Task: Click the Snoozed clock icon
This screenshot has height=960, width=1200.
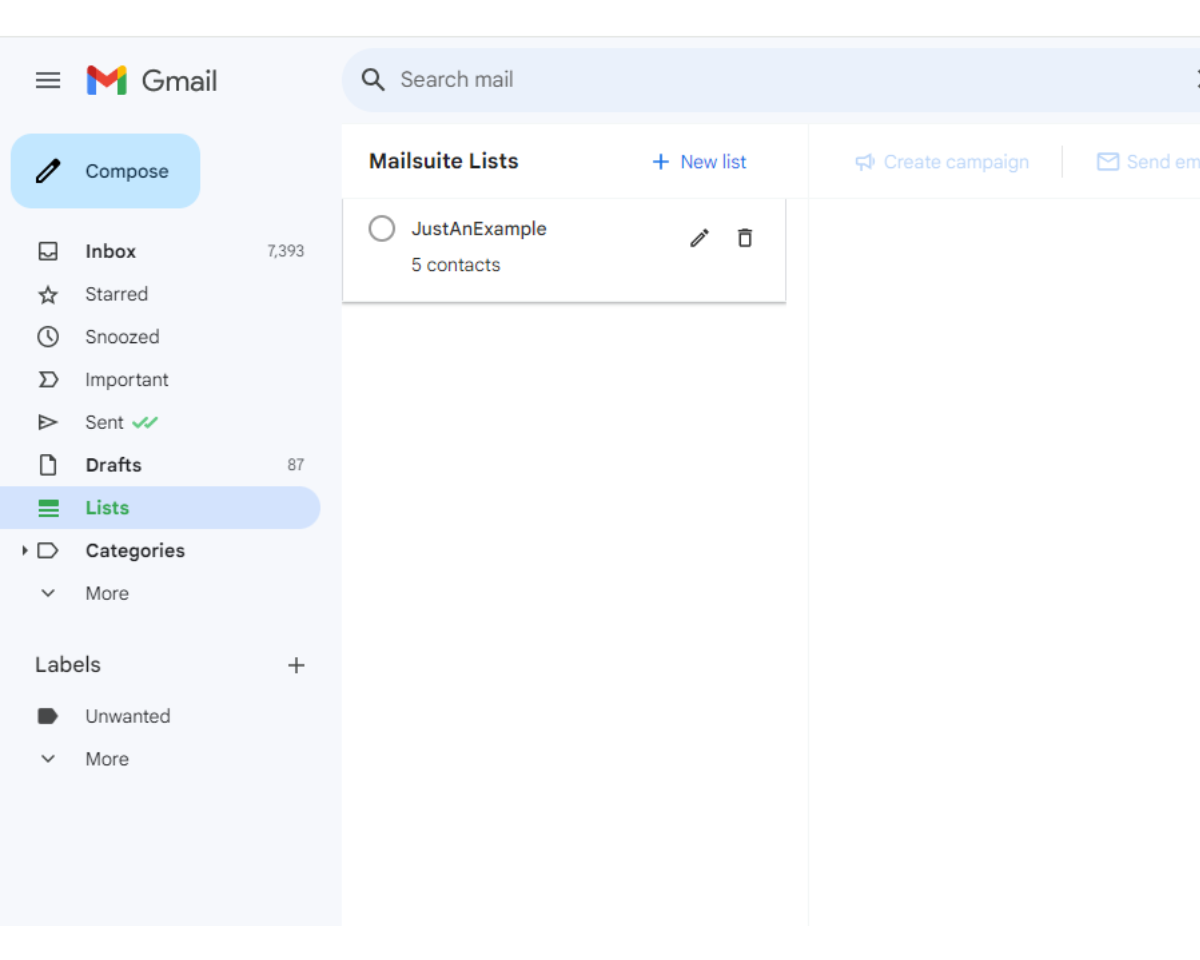Action: [x=48, y=337]
